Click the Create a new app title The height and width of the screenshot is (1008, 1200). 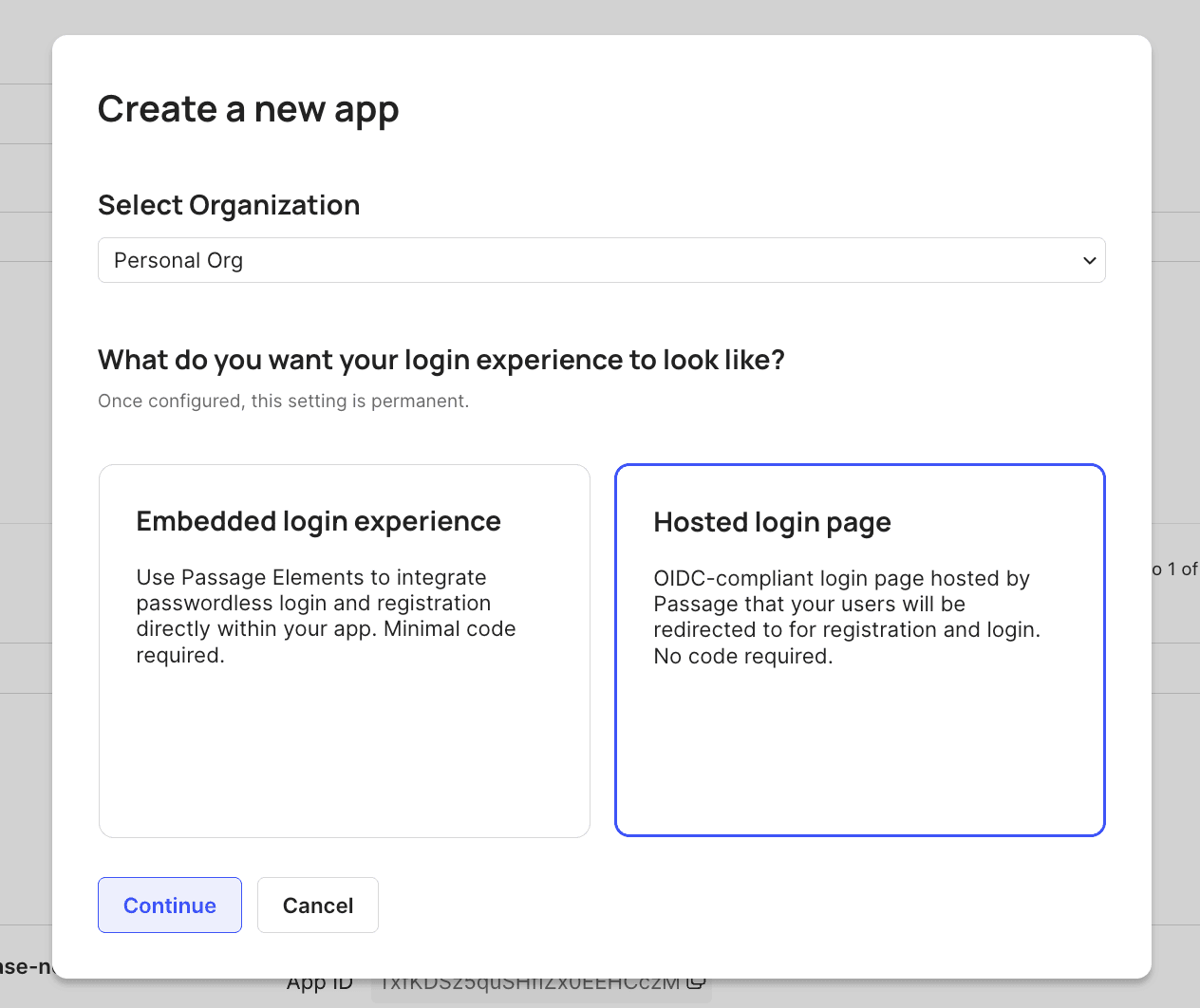tap(248, 108)
